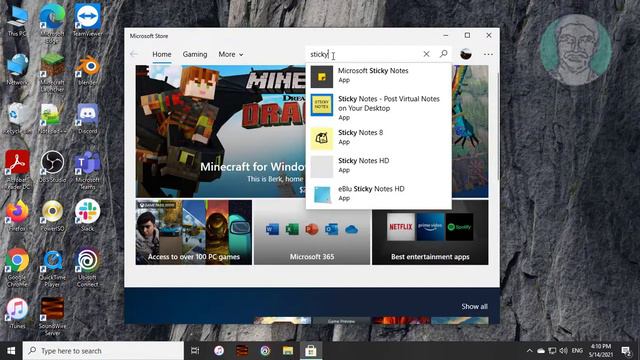Viewport: 640px width, 360px height.
Task: Open Acrobat Reader DC shortcut
Action: coord(17,170)
